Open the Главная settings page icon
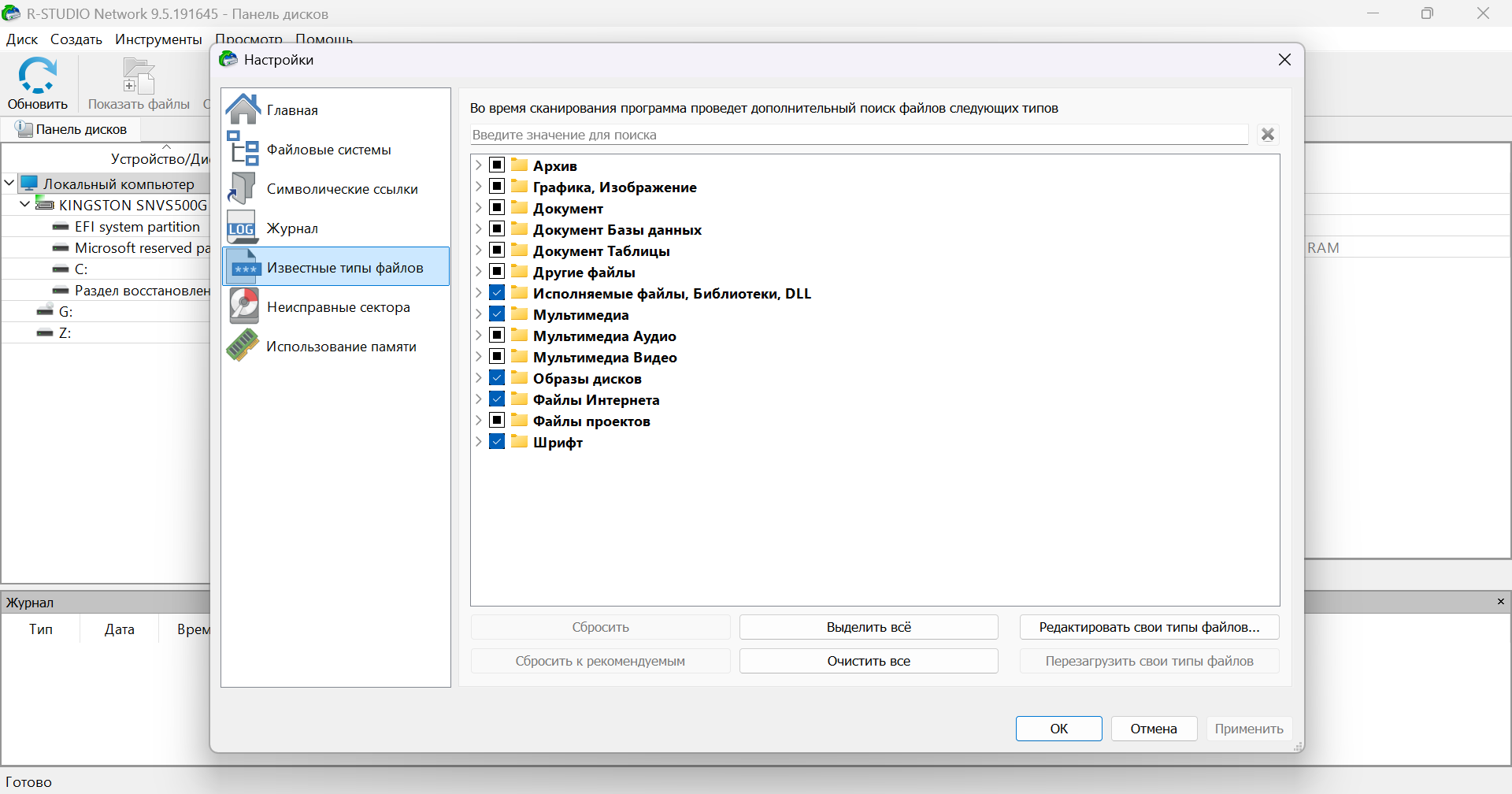 tap(243, 109)
